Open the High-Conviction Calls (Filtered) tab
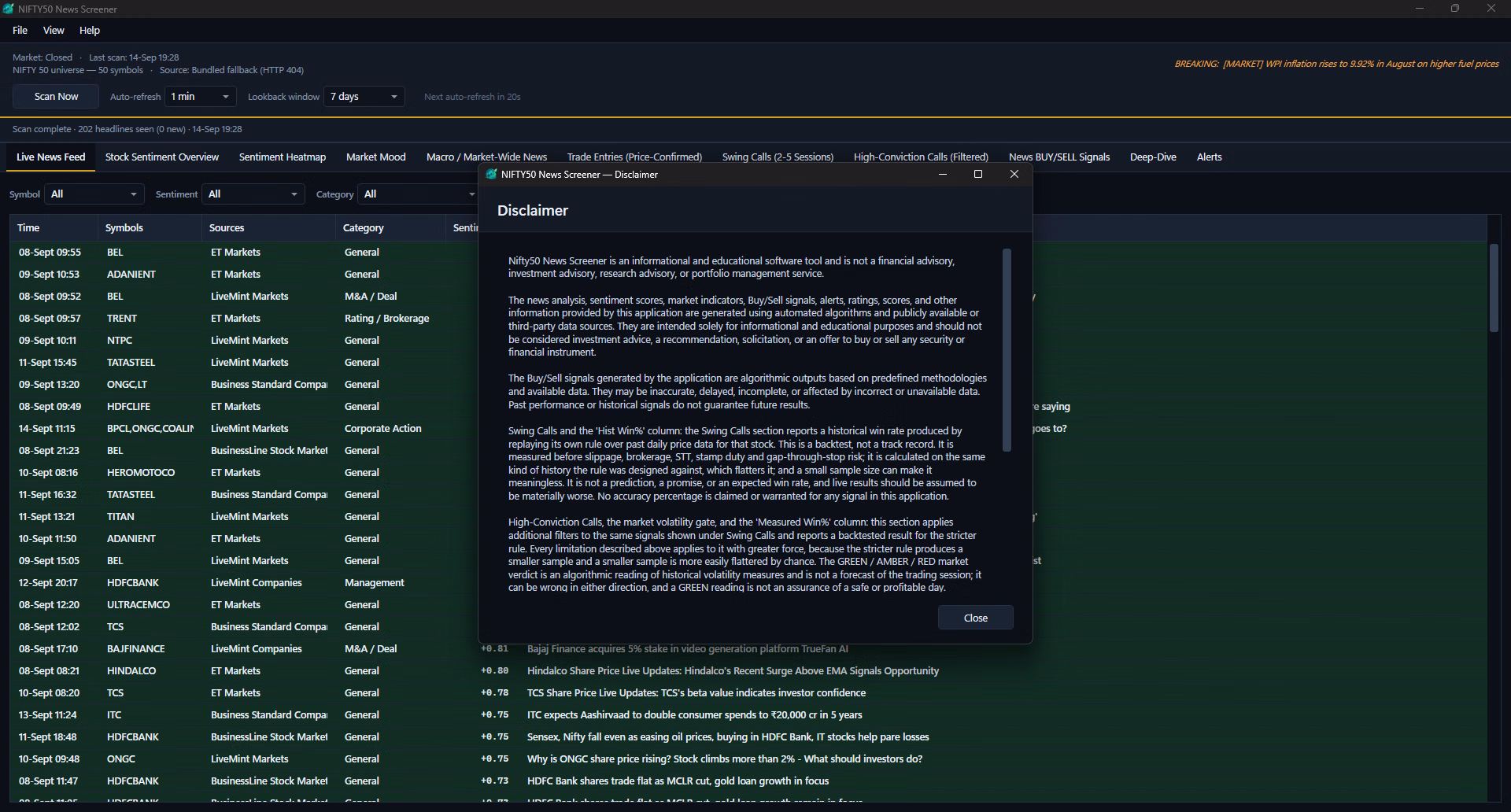This screenshot has width=1511, height=812. [x=921, y=157]
